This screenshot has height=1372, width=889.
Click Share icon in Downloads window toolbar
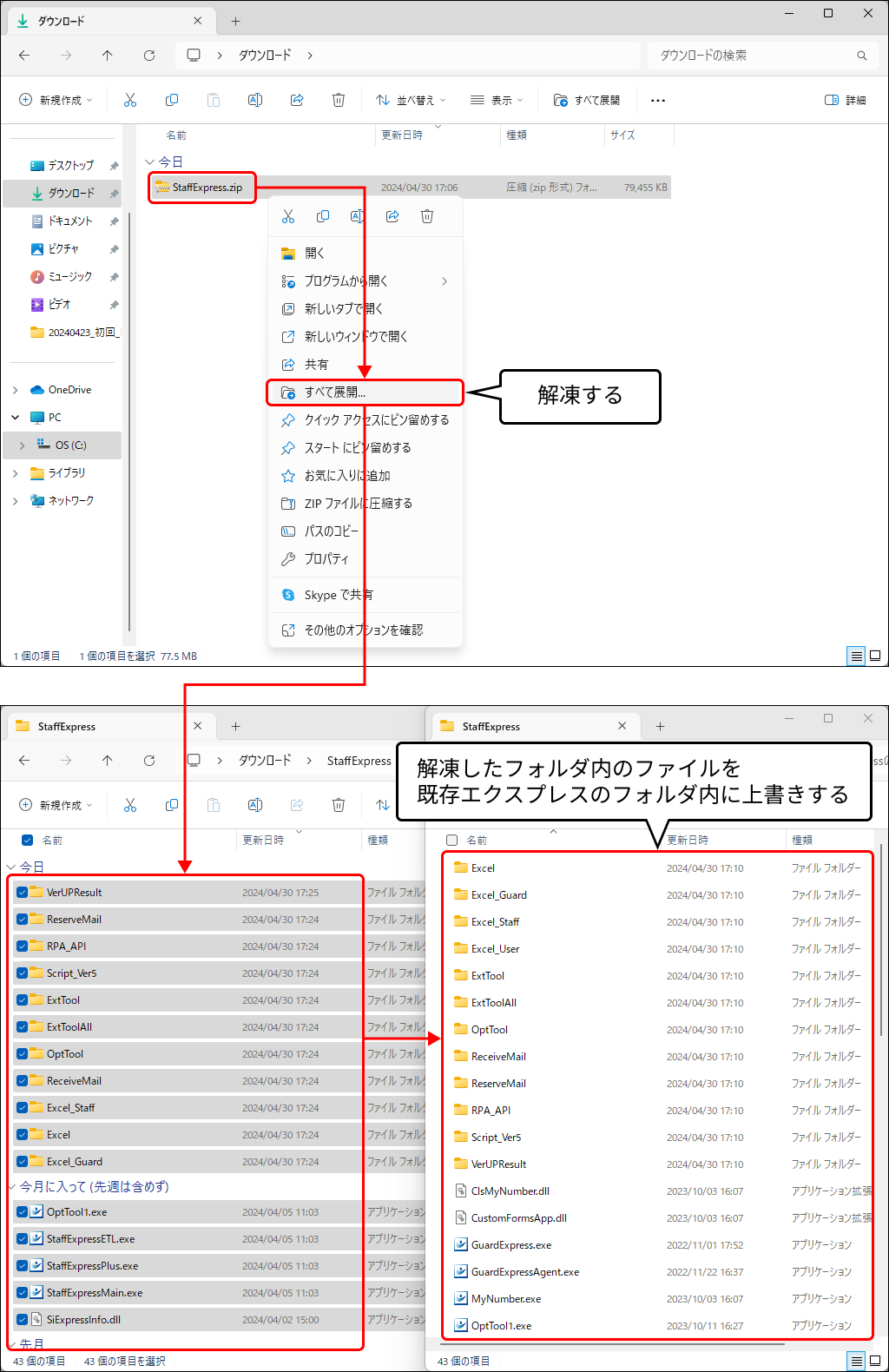point(297,101)
